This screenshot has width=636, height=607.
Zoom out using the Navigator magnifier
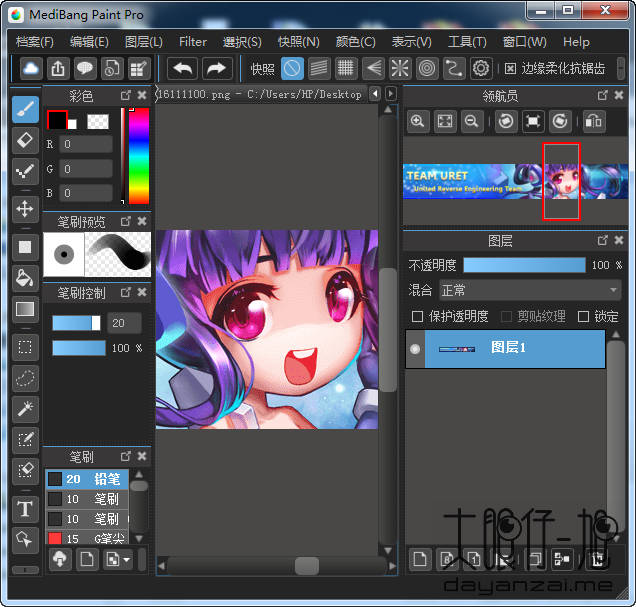tap(472, 121)
